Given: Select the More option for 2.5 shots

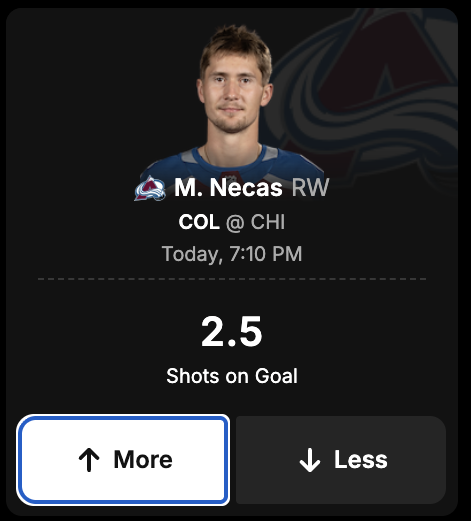Looking at the screenshot, I should click(x=123, y=460).
